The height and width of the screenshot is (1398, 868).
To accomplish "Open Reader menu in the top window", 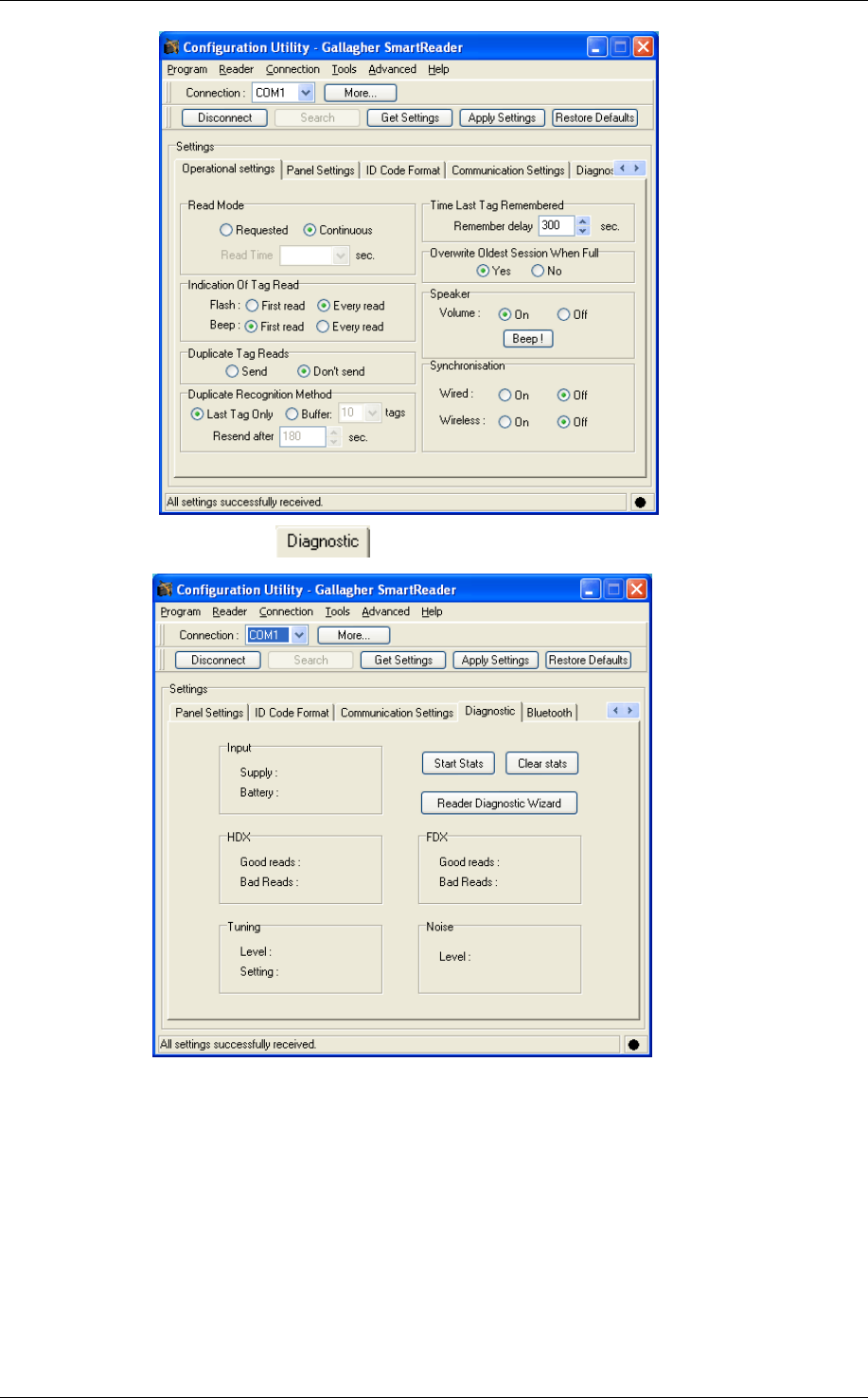I will pyautogui.click(x=236, y=69).
